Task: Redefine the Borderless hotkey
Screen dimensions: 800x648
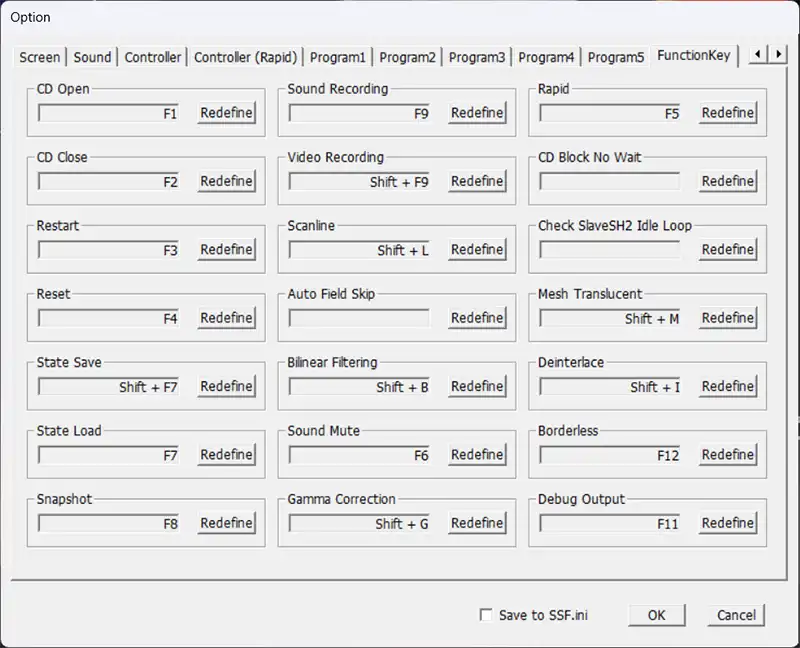Action: 727,454
